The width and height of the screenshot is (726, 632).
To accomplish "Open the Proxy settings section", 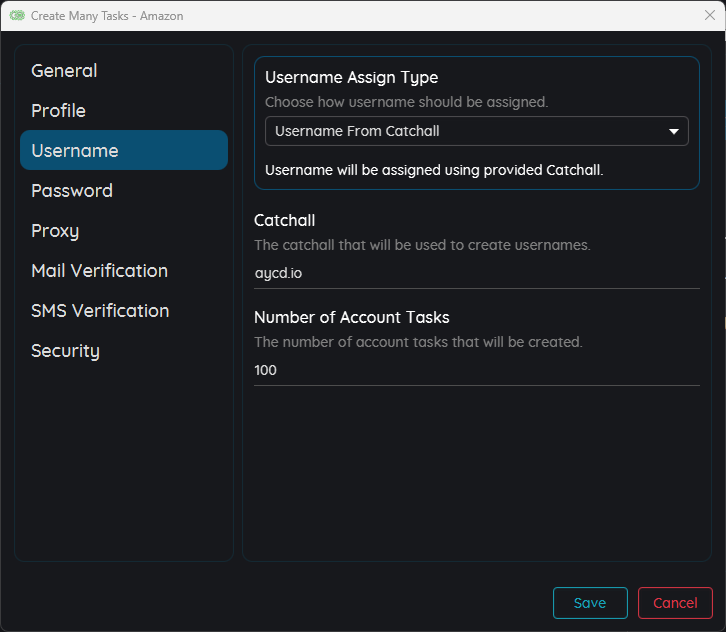I will tap(55, 231).
